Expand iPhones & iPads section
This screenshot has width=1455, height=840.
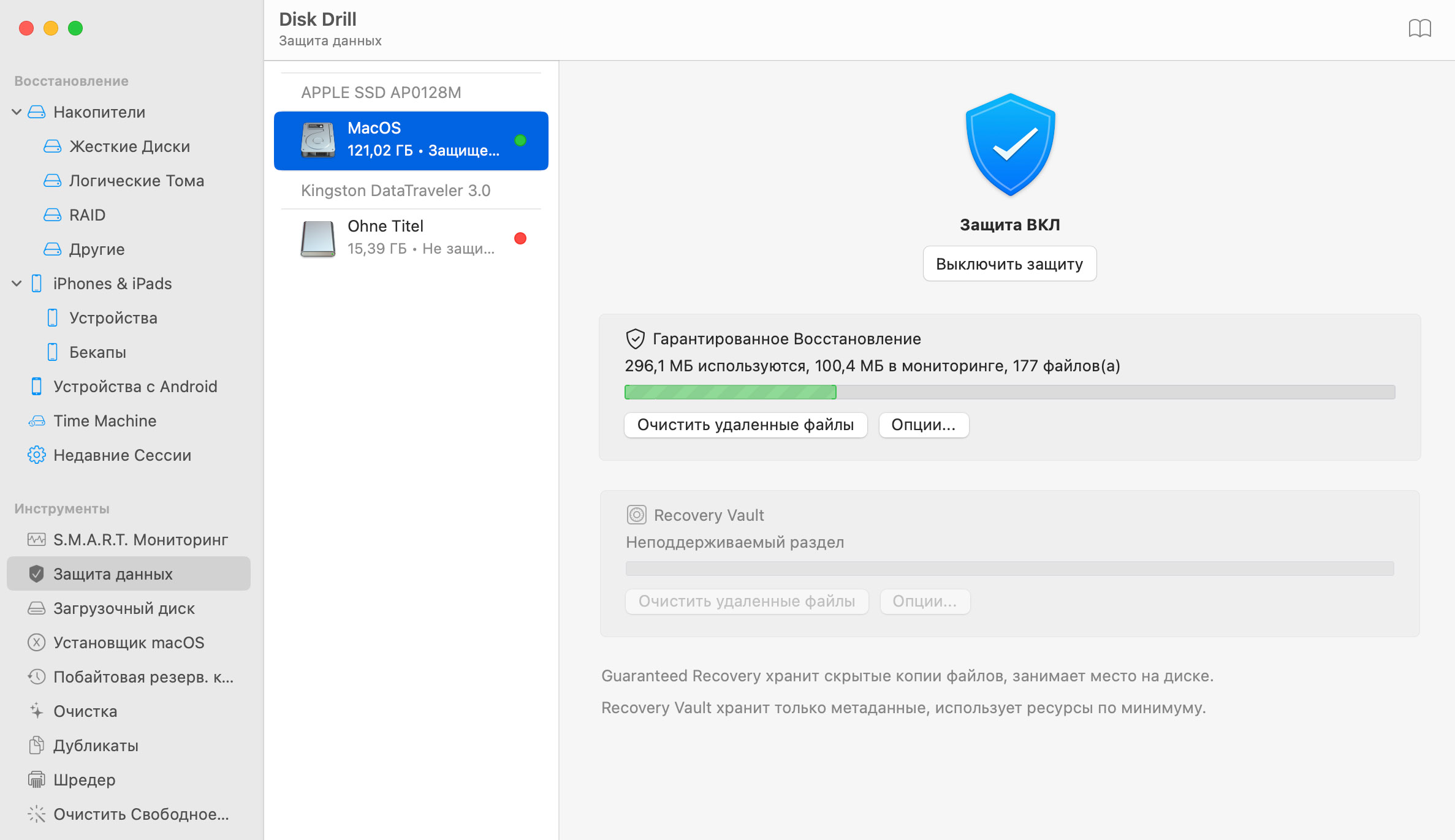pos(19,283)
